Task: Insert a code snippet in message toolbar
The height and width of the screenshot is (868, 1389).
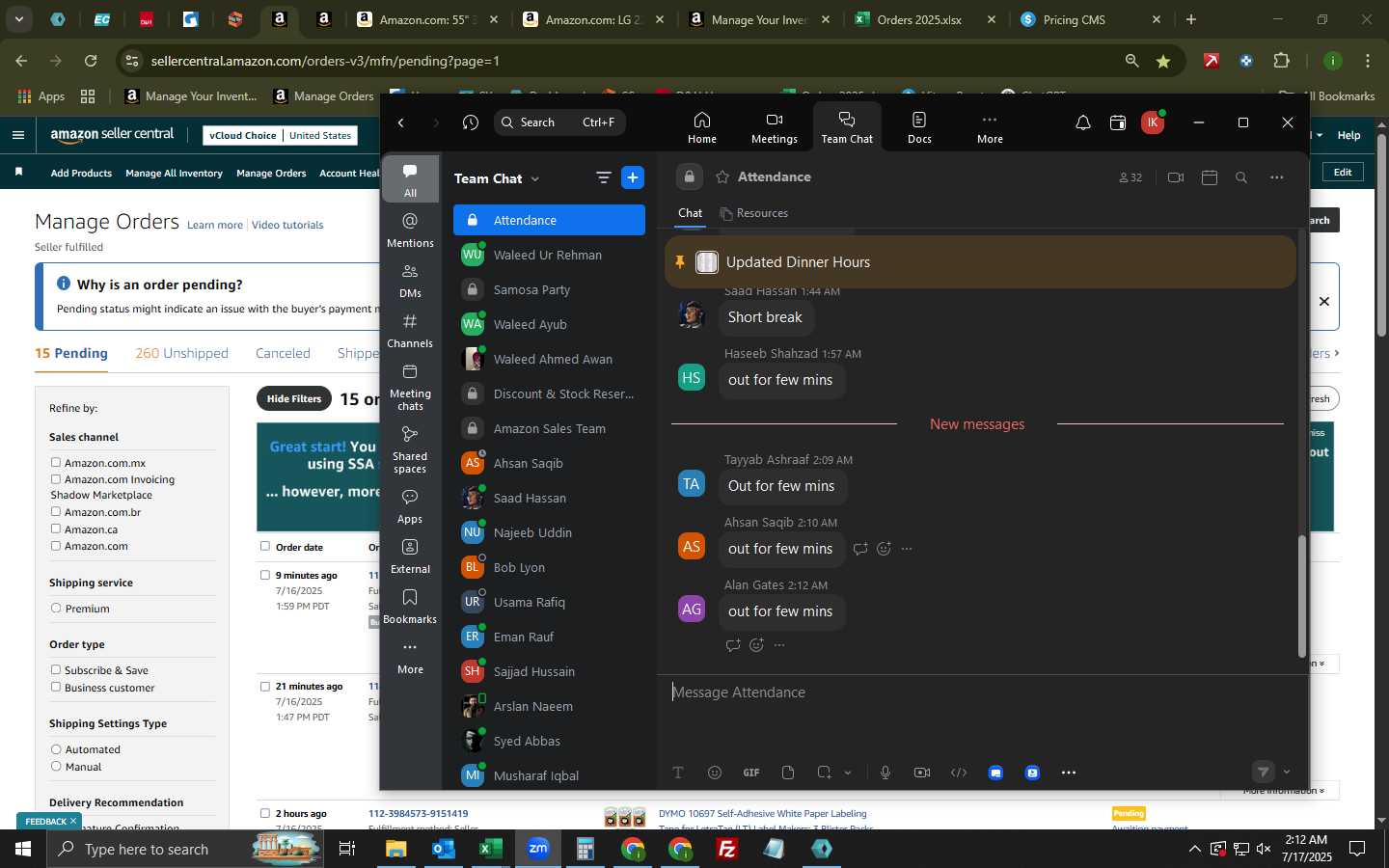Action: click(959, 773)
